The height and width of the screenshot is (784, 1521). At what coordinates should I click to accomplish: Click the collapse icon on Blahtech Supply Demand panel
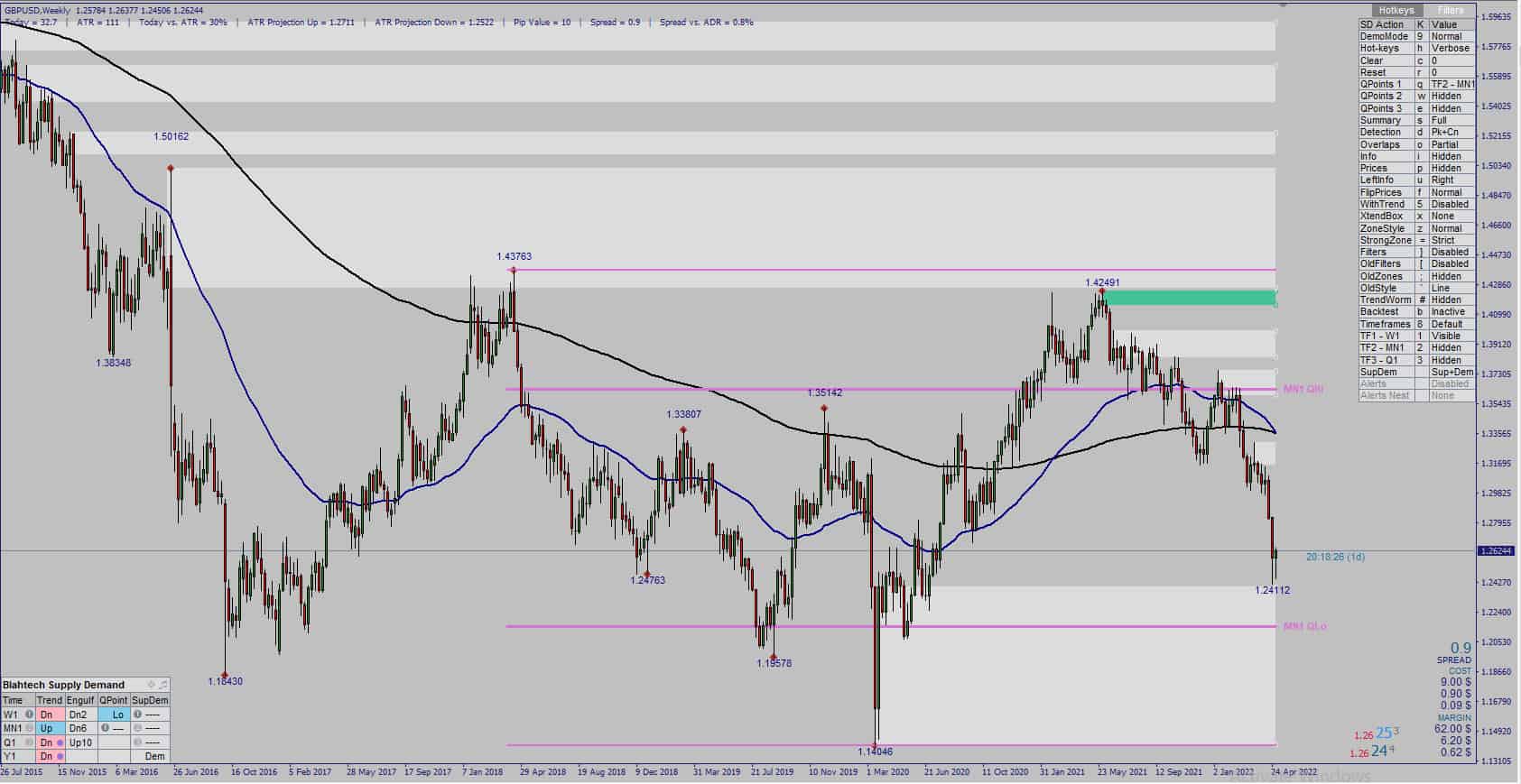click(x=163, y=685)
